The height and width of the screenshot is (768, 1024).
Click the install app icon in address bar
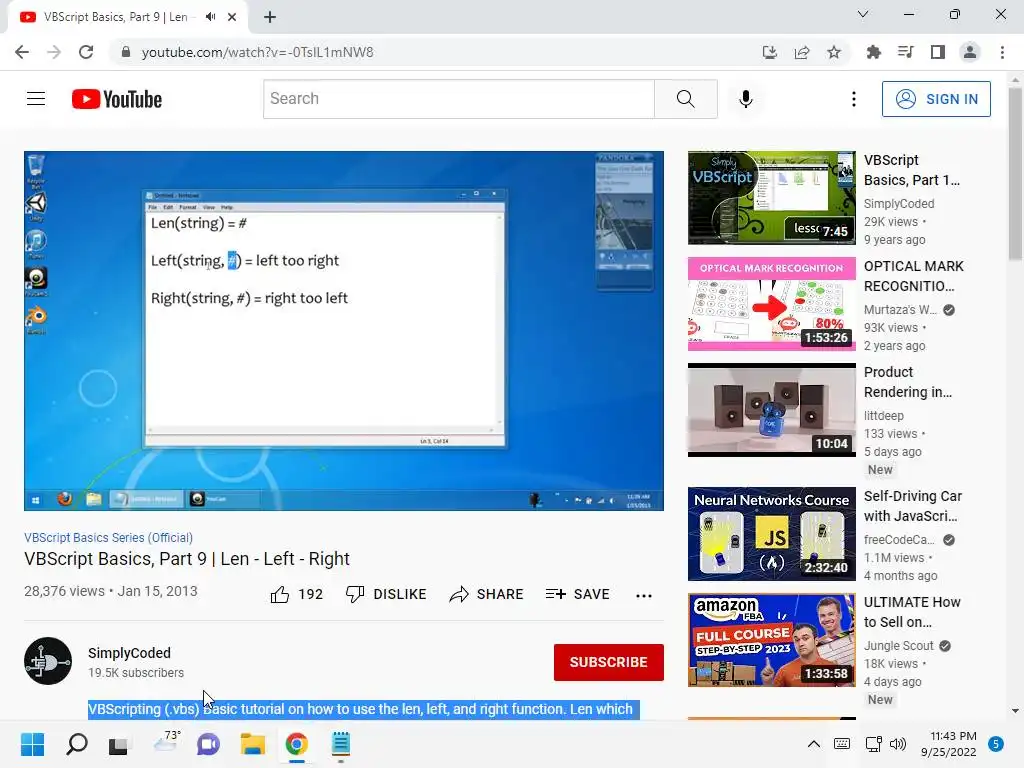coord(770,52)
